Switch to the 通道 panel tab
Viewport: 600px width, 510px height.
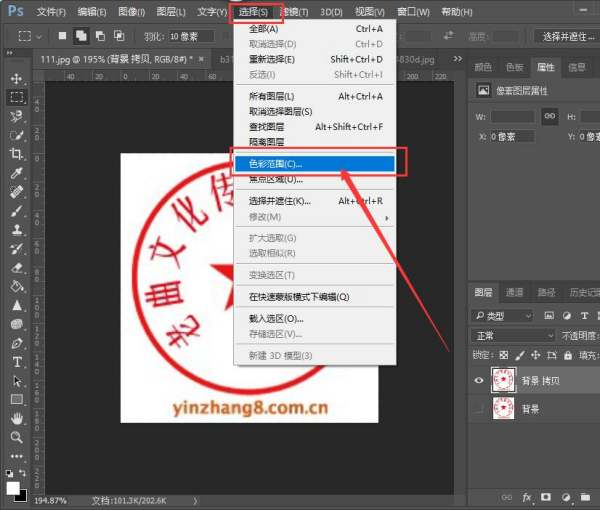(x=514, y=293)
